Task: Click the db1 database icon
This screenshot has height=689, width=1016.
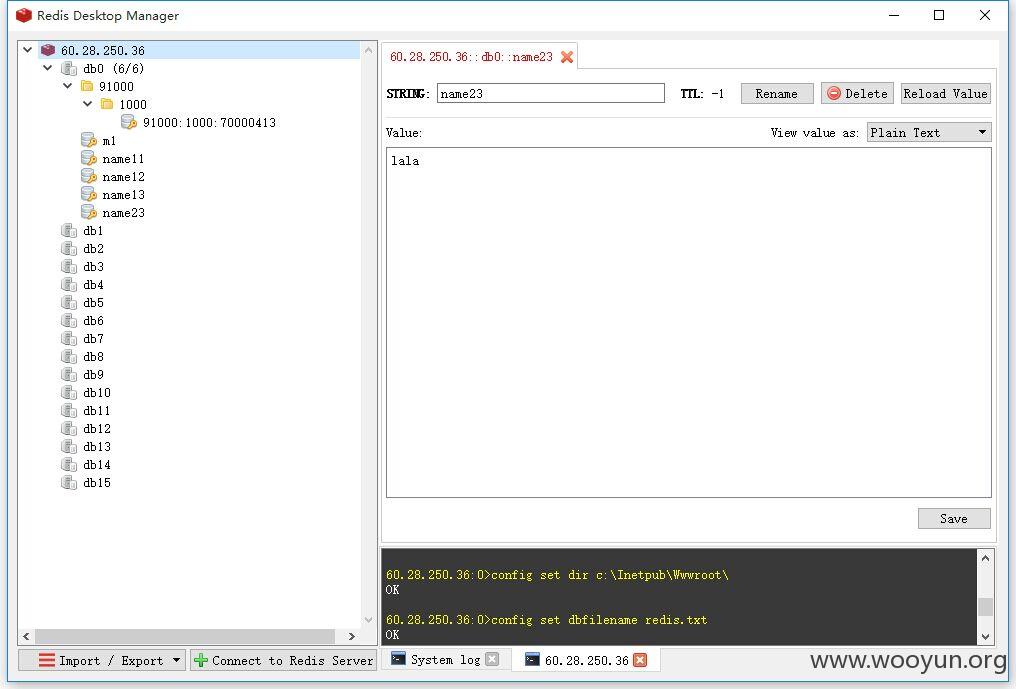Action: click(x=69, y=230)
